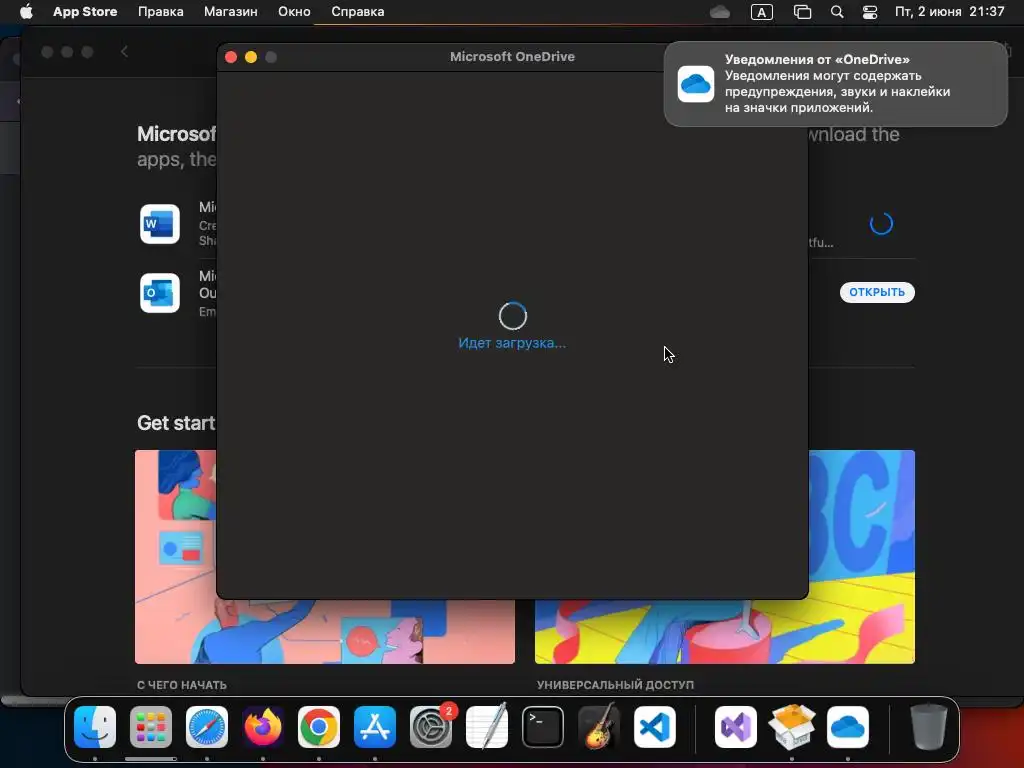This screenshot has width=1024, height=768.
Task: Close the Microsoft OneDrive window
Action: click(231, 57)
